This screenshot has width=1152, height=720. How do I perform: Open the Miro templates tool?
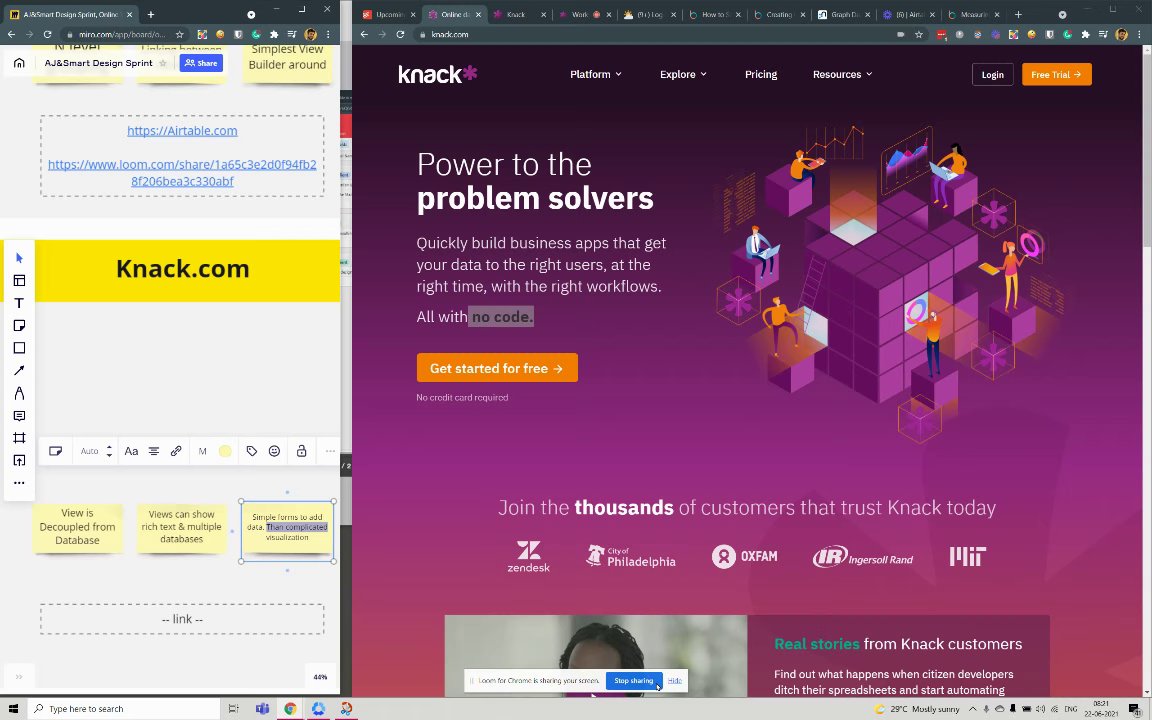(19, 281)
